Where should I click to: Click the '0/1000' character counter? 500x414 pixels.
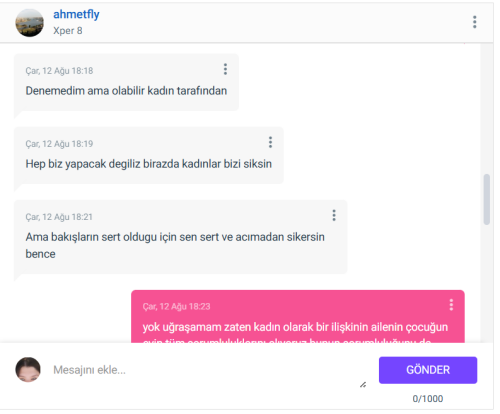point(428,399)
